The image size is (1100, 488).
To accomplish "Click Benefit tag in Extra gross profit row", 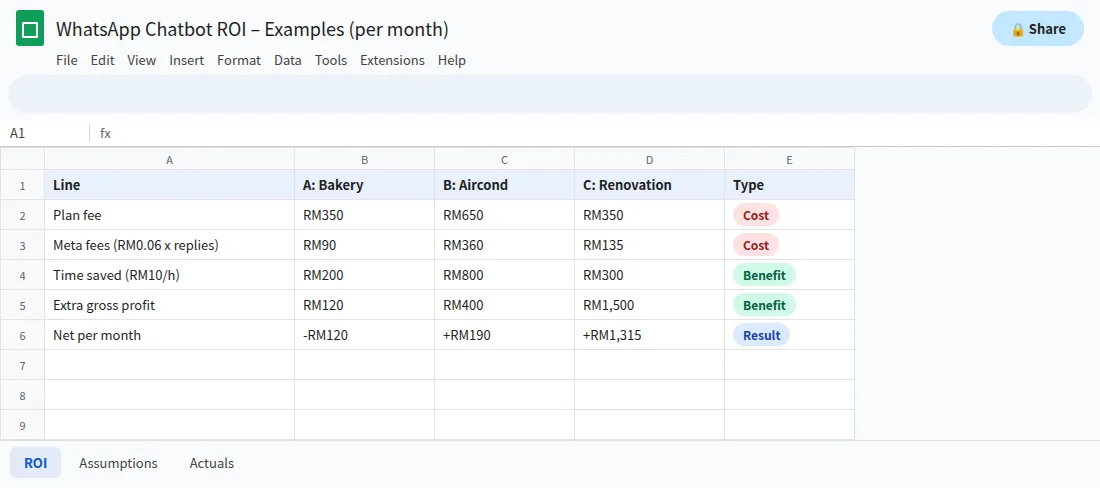I will click(x=764, y=305).
